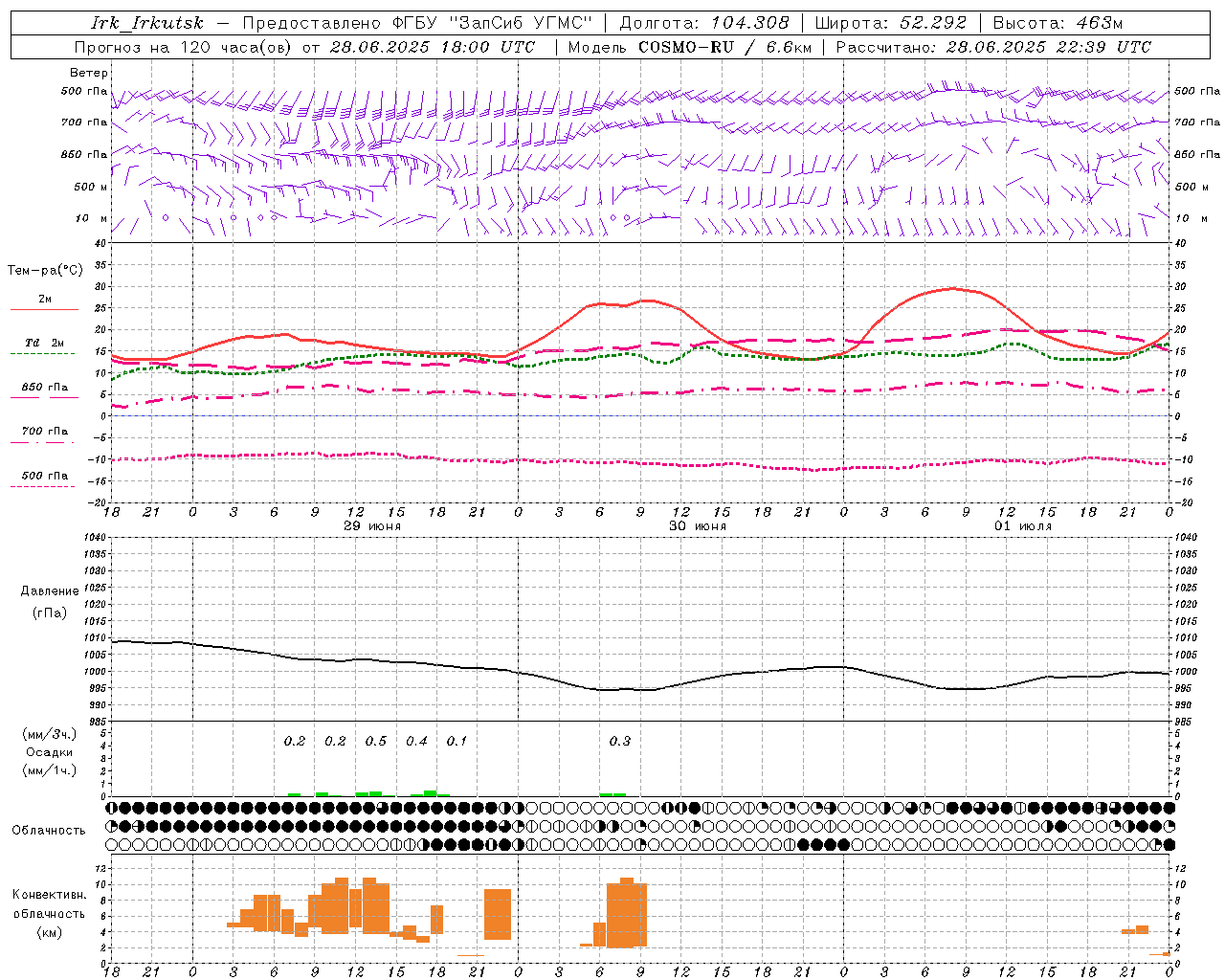Click the 30 июня date label

tap(698, 526)
